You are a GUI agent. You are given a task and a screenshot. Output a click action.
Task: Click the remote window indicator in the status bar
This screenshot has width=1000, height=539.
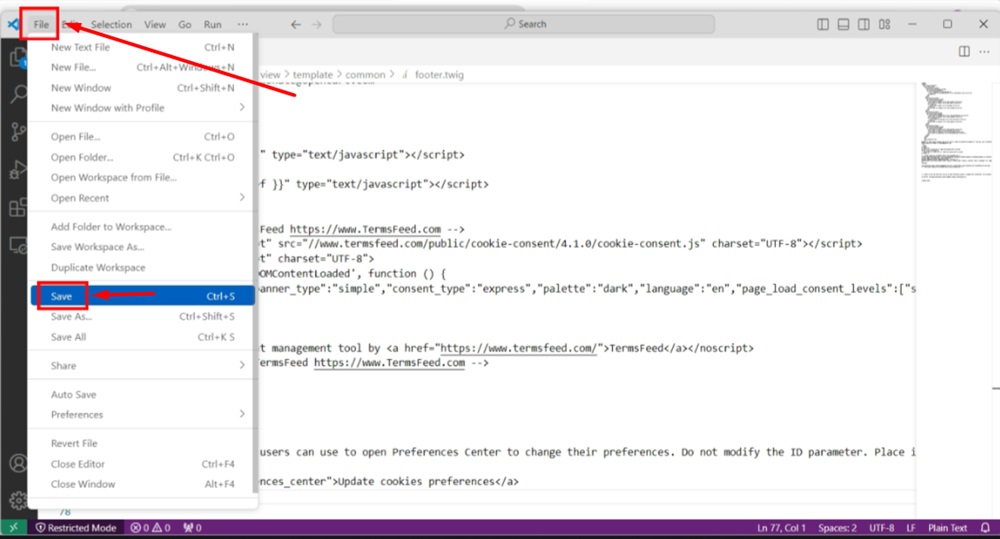[x=13, y=528]
